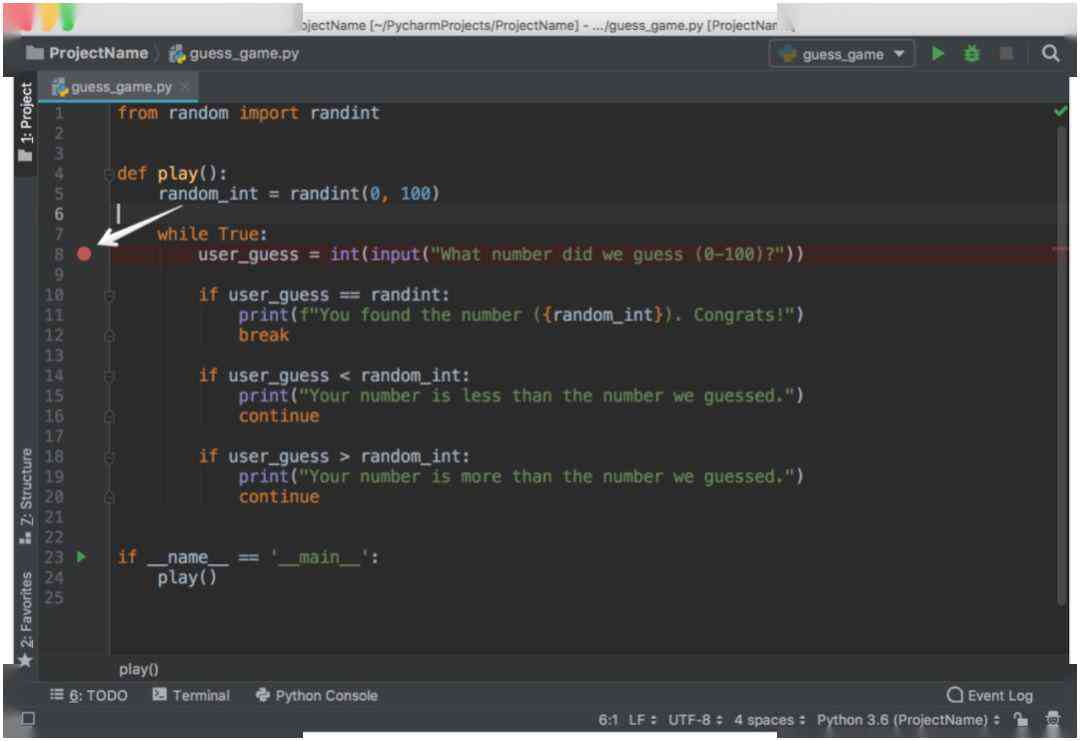
Task: Click the run gutter arrow on line 23
Action: point(81,556)
